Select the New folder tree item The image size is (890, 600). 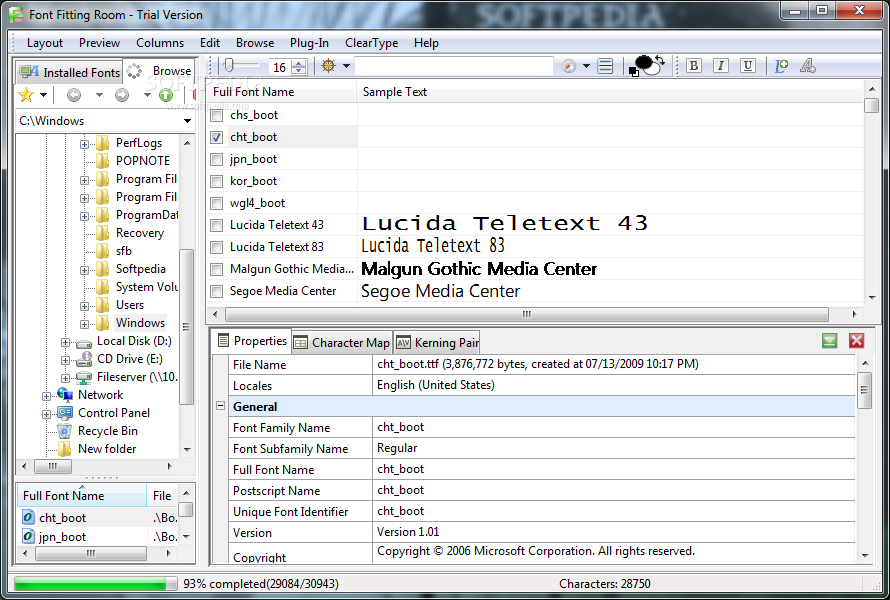click(x=107, y=449)
